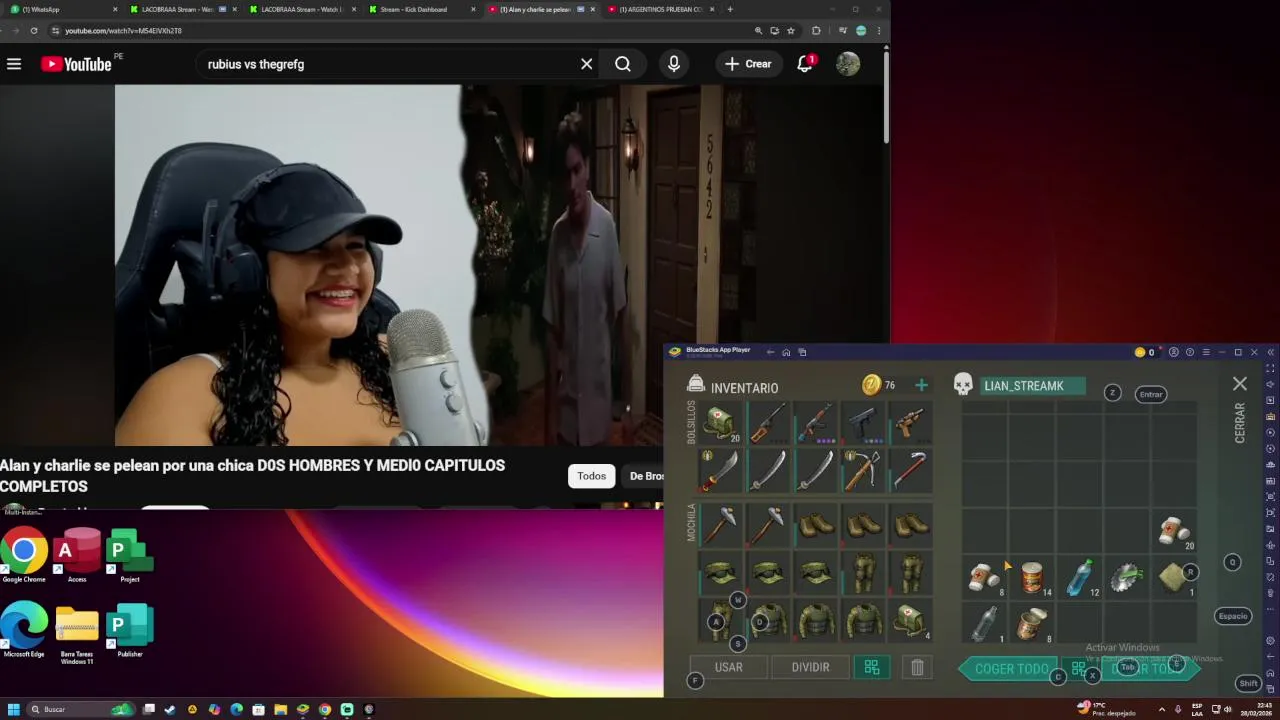Click the BlueStacks home icon in title bar

786,352
